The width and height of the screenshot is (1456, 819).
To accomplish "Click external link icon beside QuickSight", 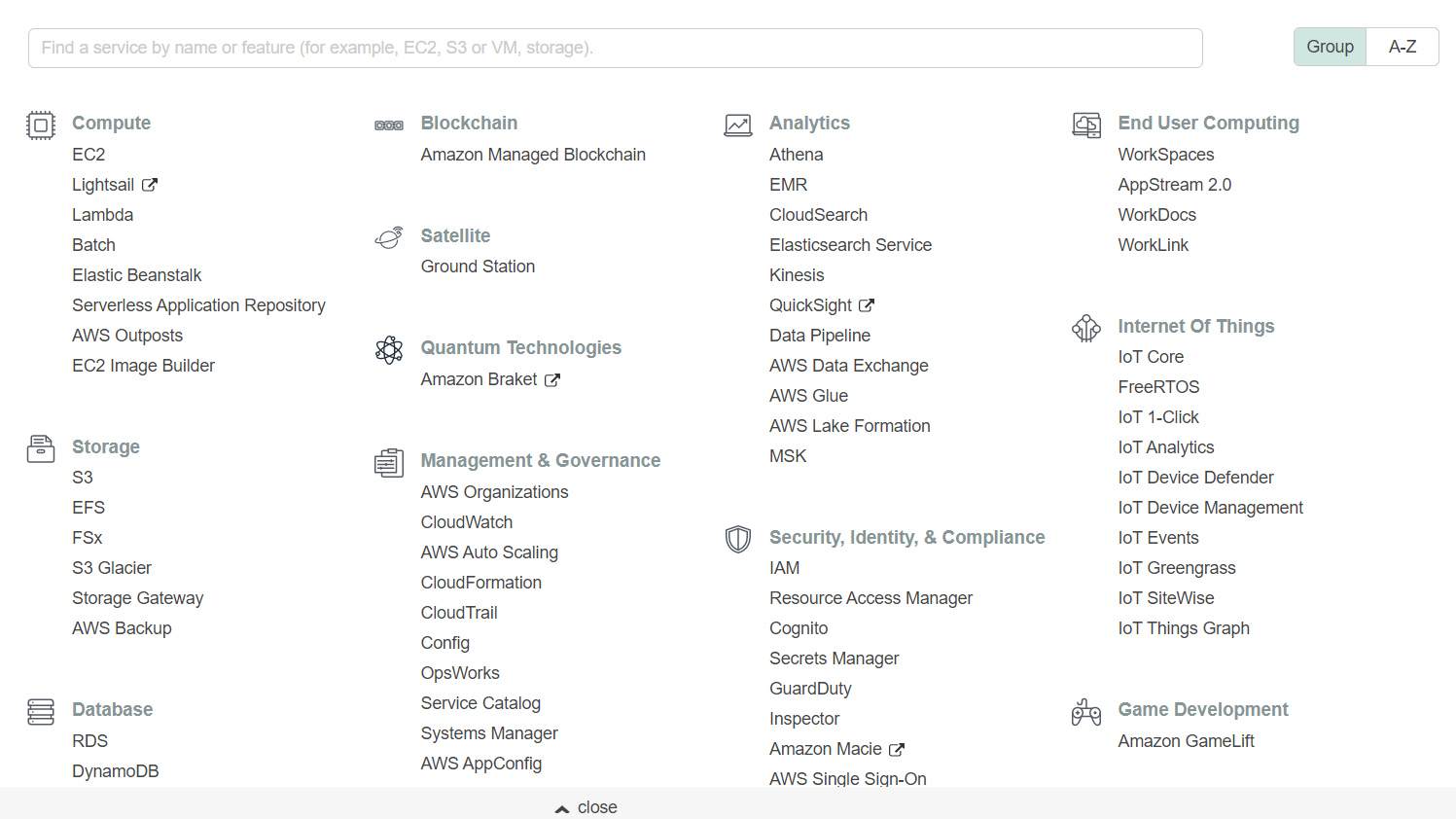I will pos(867,305).
